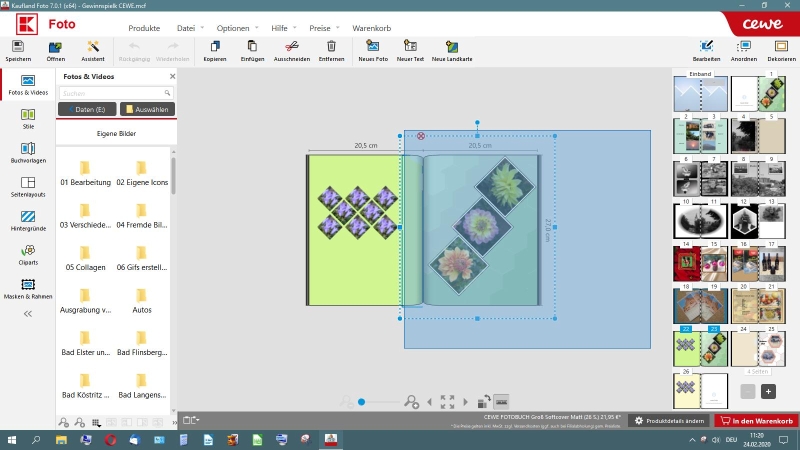
Task: Click the Kopieren copy icon
Action: coord(214,46)
